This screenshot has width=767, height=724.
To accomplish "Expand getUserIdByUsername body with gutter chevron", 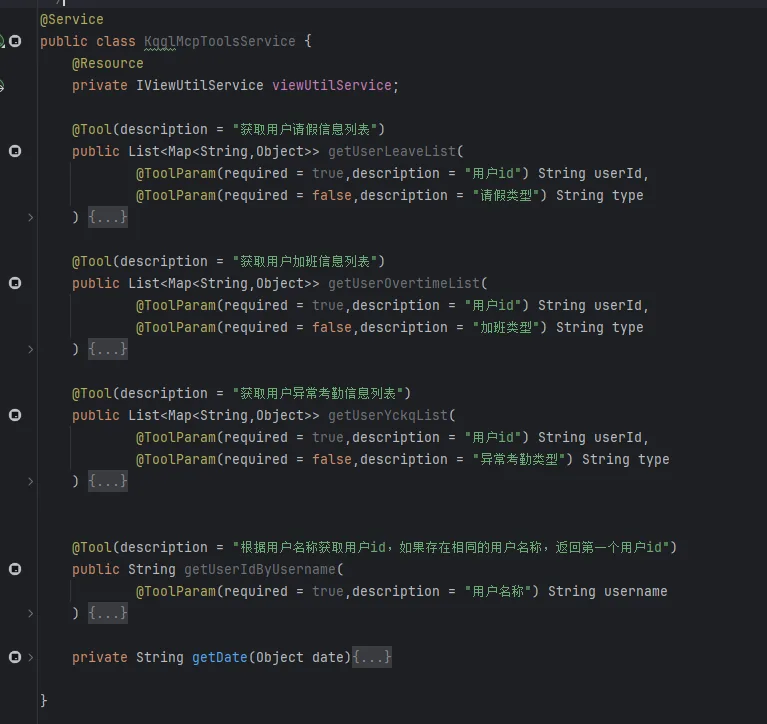I will pyautogui.click(x=31, y=613).
